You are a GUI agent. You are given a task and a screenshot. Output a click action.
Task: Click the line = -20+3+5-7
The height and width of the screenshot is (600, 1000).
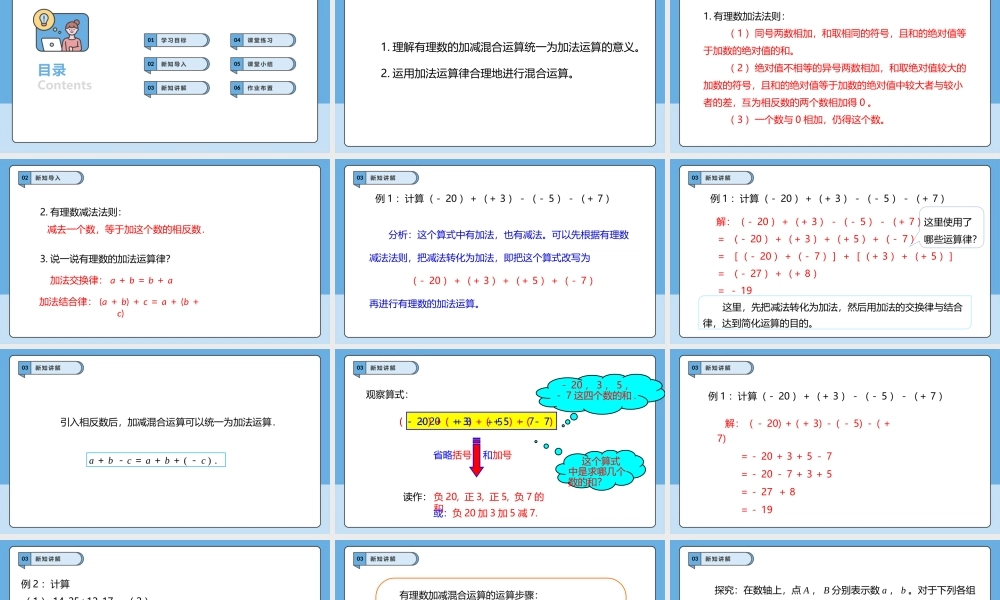[786, 456]
